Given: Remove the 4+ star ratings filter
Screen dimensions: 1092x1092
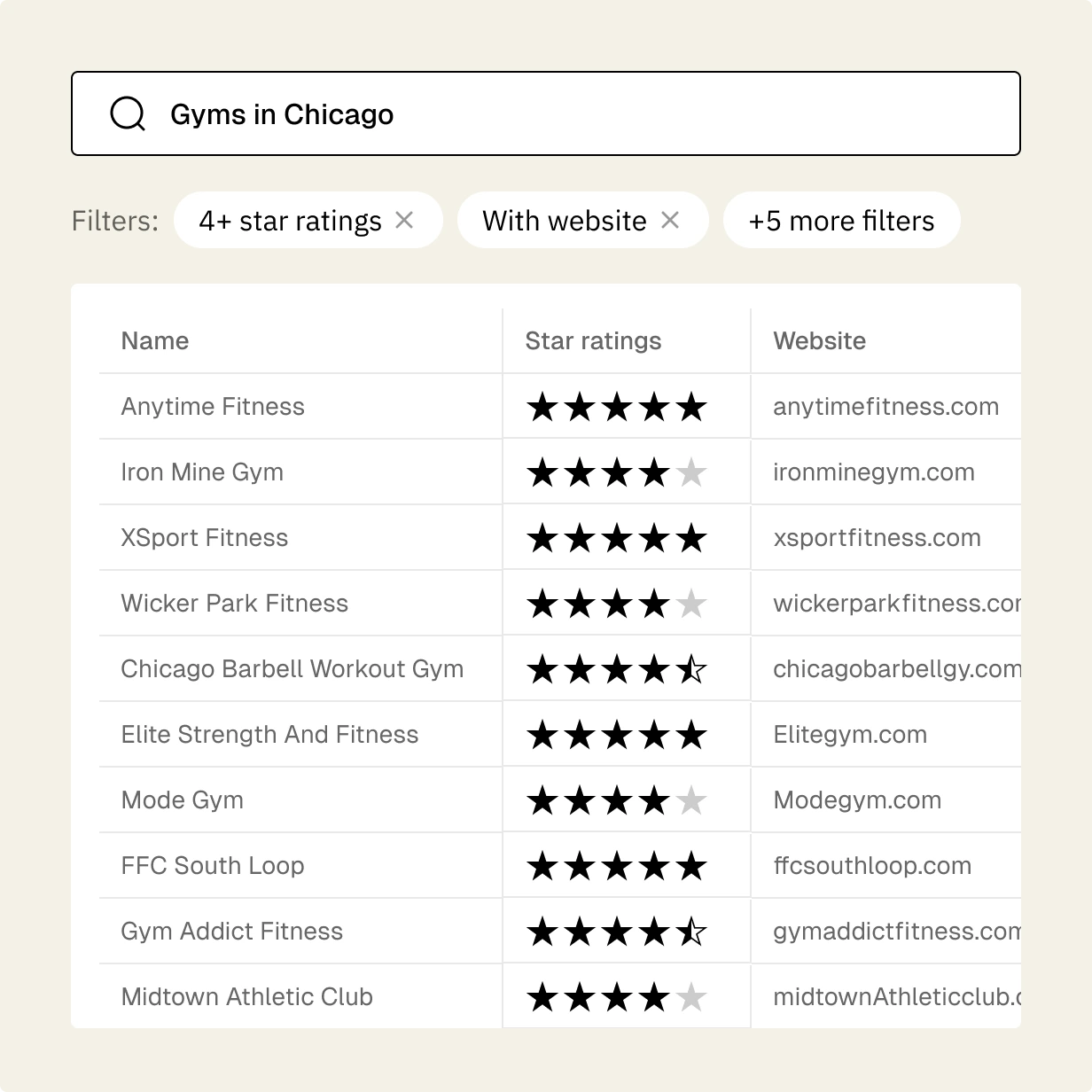Looking at the screenshot, I should coord(404,220).
